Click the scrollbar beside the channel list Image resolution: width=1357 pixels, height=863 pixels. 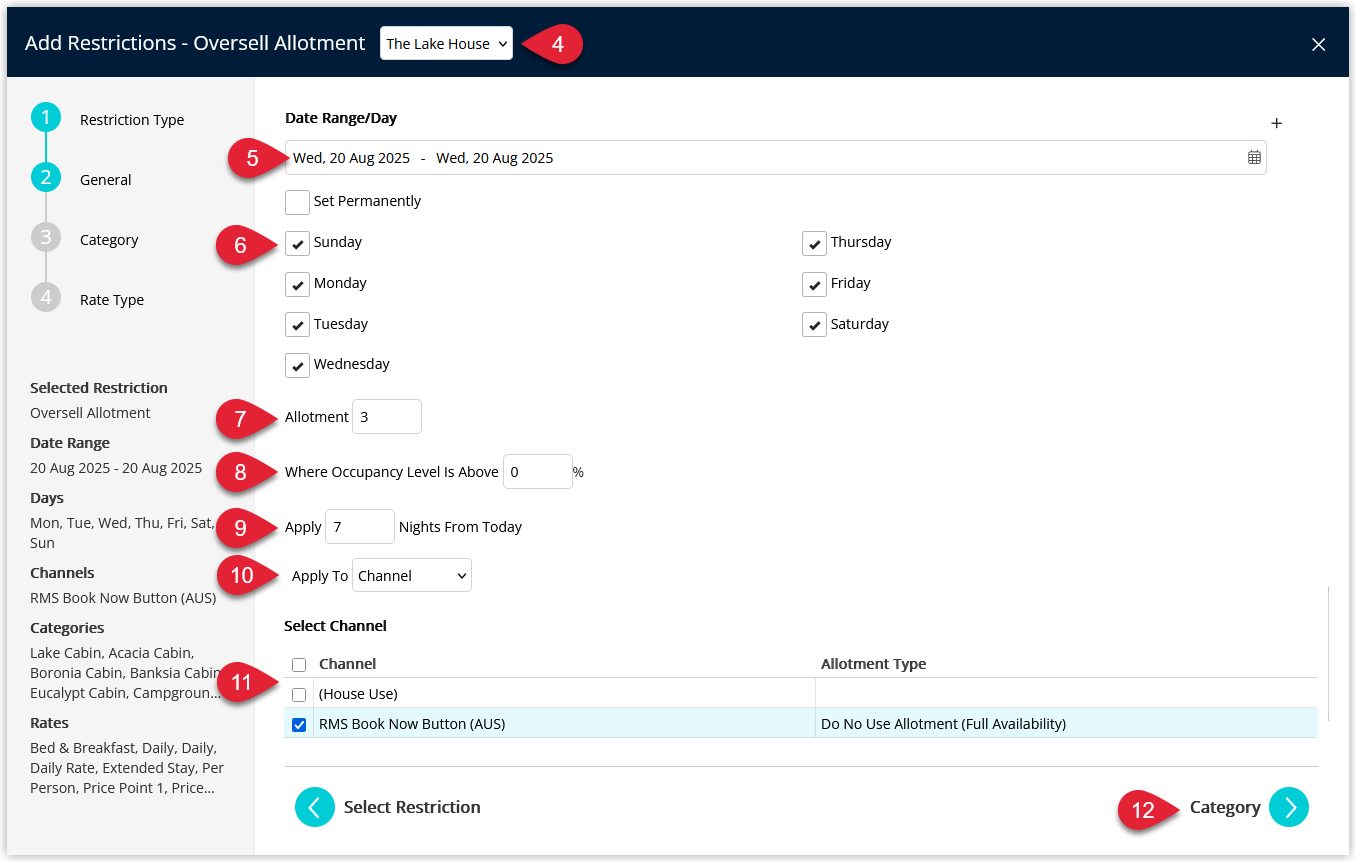[1329, 654]
